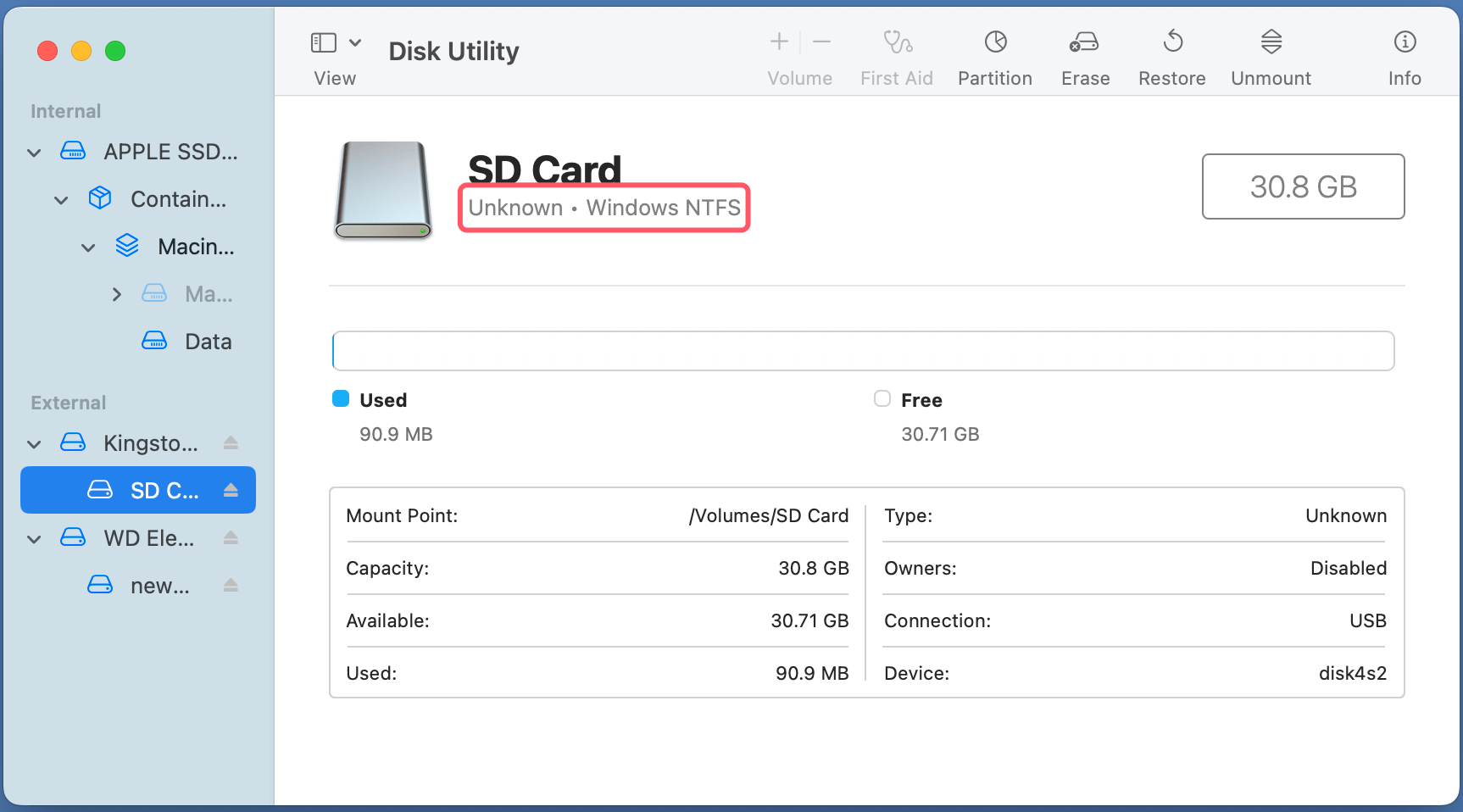The height and width of the screenshot is (812, 1463).
Task: Select the Data volume in sidebar
Action: coord(208,341)
